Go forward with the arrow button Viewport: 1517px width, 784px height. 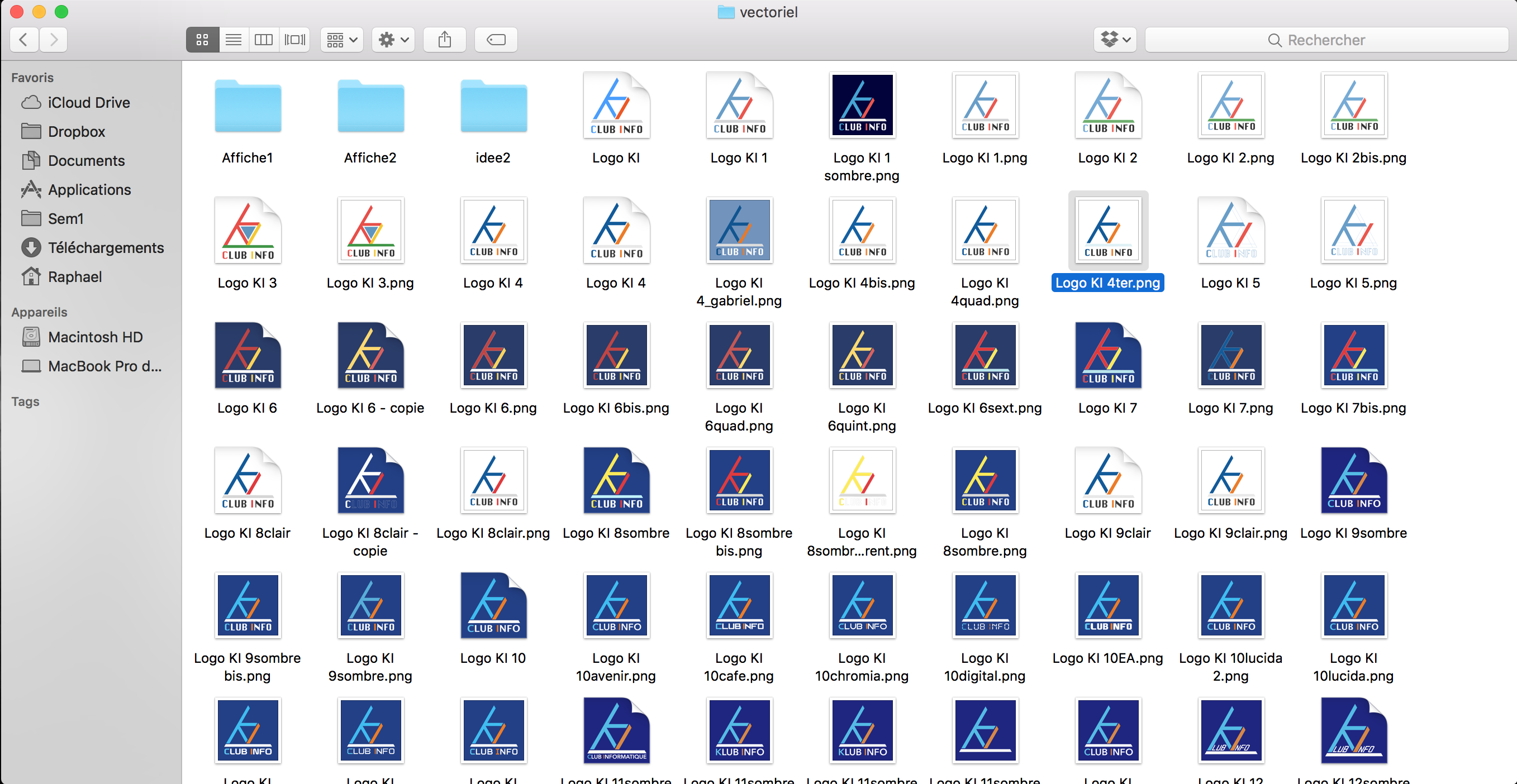54,40
